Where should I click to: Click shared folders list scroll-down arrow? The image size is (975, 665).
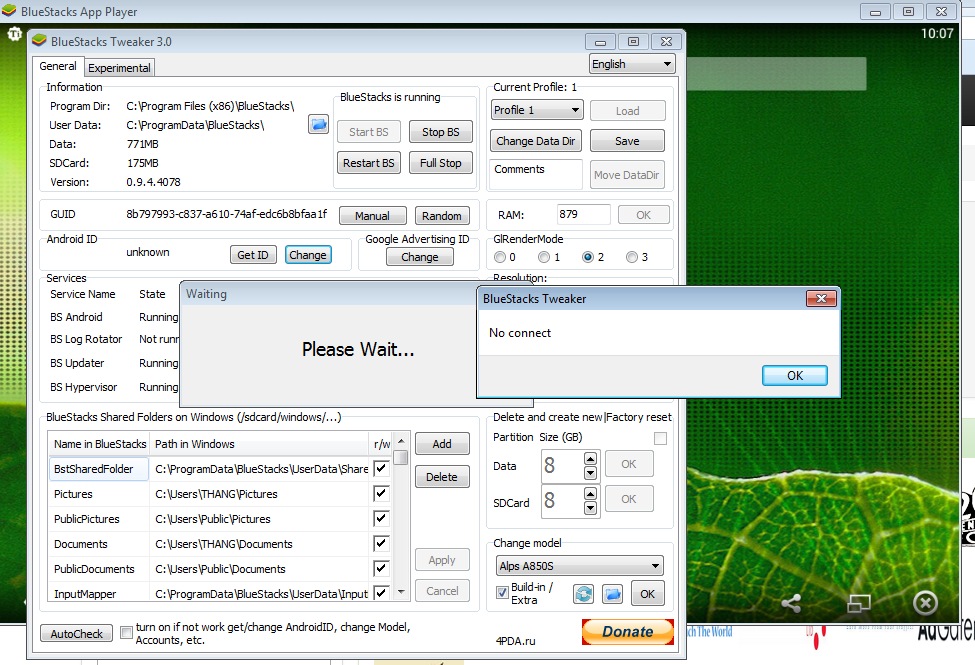tap(401, 592)
